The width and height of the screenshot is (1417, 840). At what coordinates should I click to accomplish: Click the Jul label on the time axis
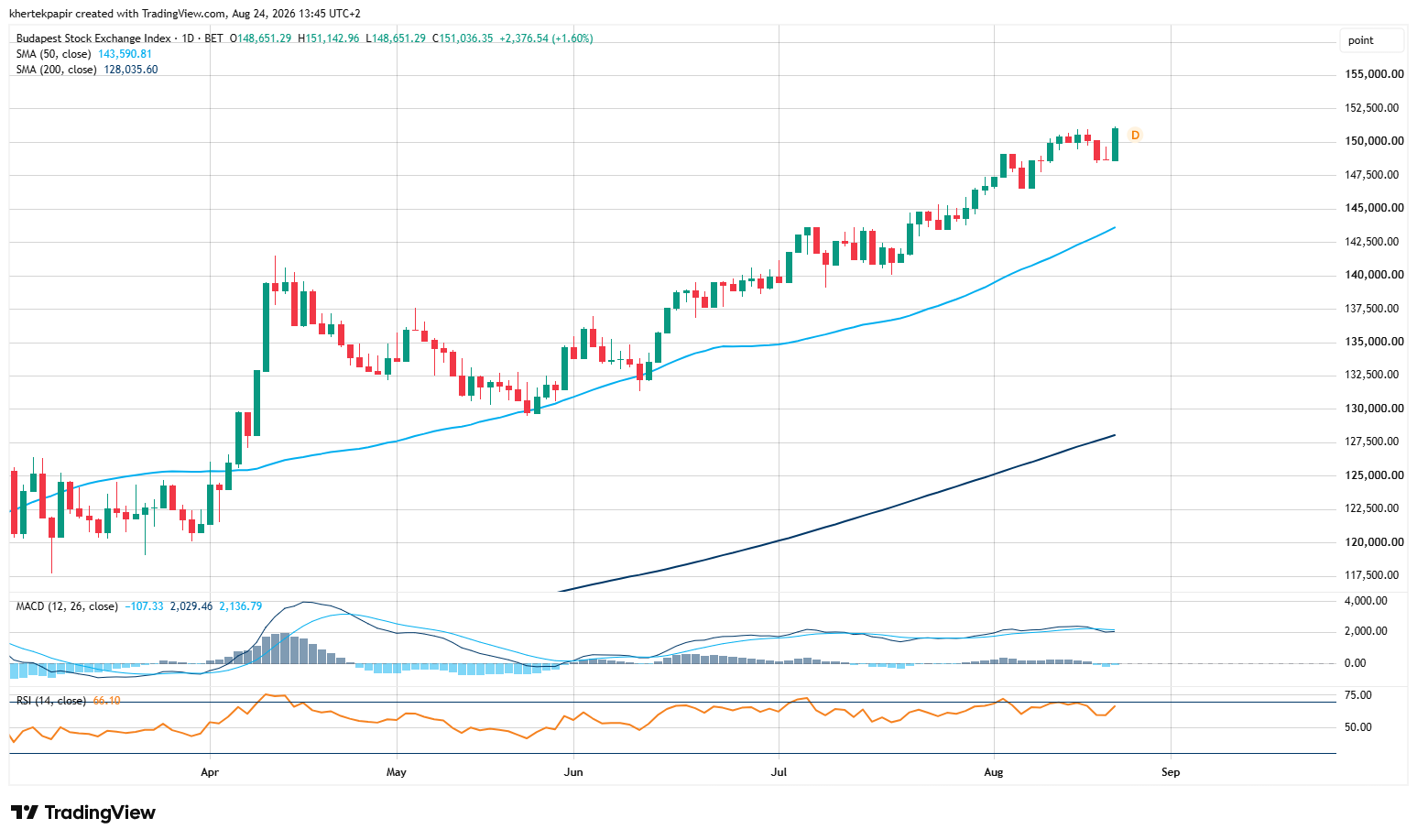point(779,772)
